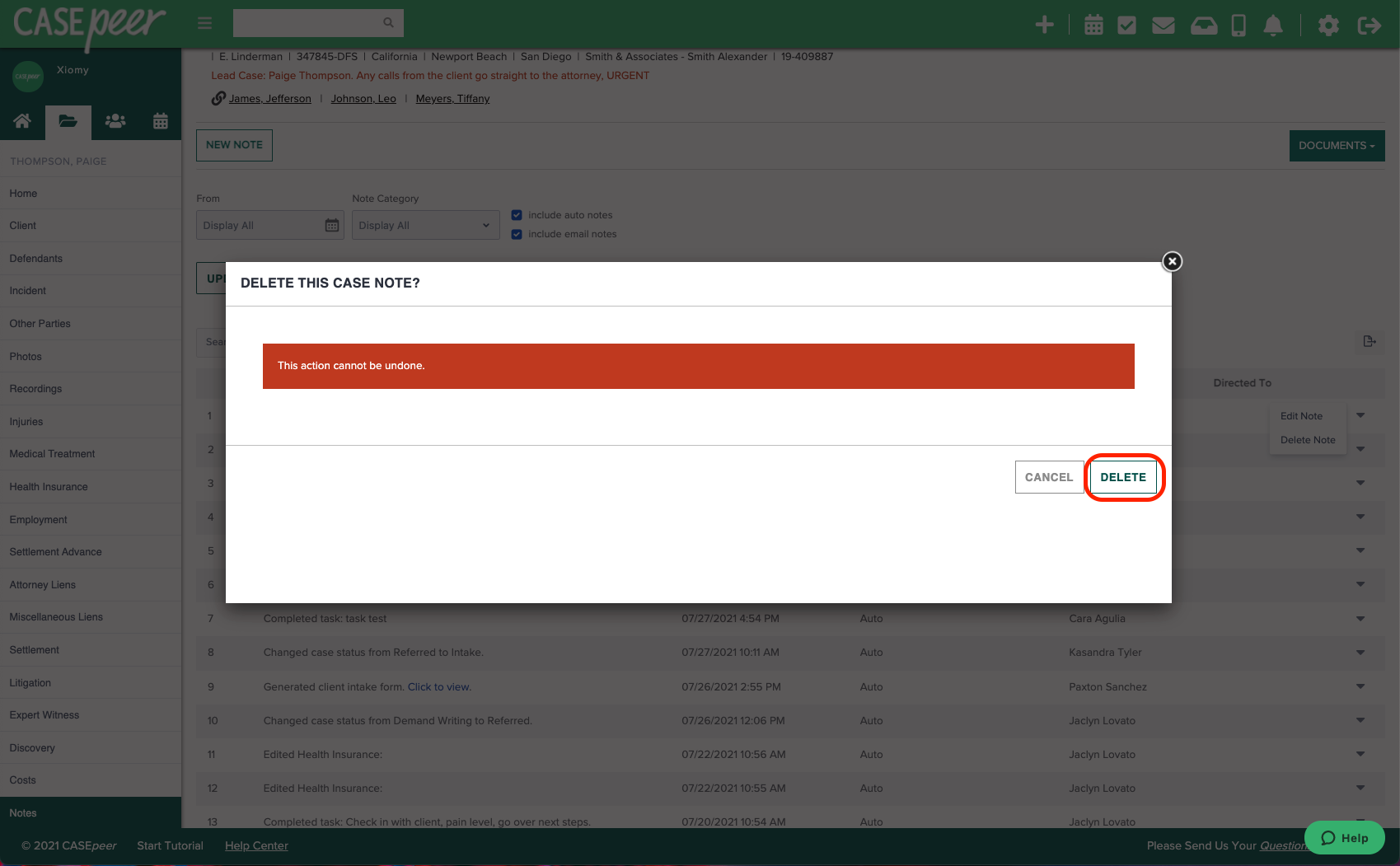This screenshot has width=1400, height=866.
Task: Expand the row arrow next to Cara Agulia
Action: click(x=1360, y=618)
